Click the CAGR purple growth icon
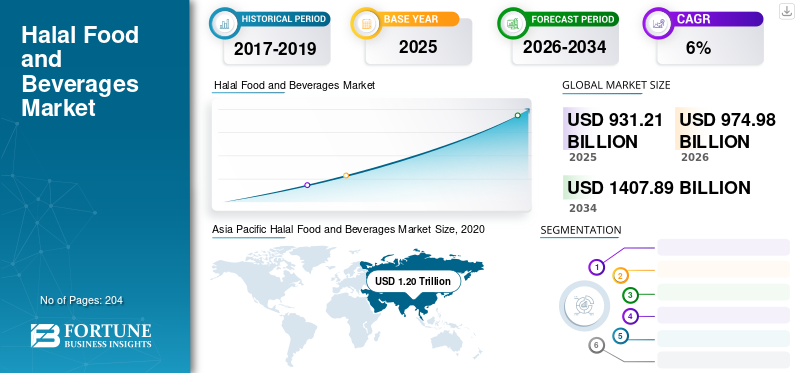The width and height of the screenshot is (800, 373). [x=658, y=23]
